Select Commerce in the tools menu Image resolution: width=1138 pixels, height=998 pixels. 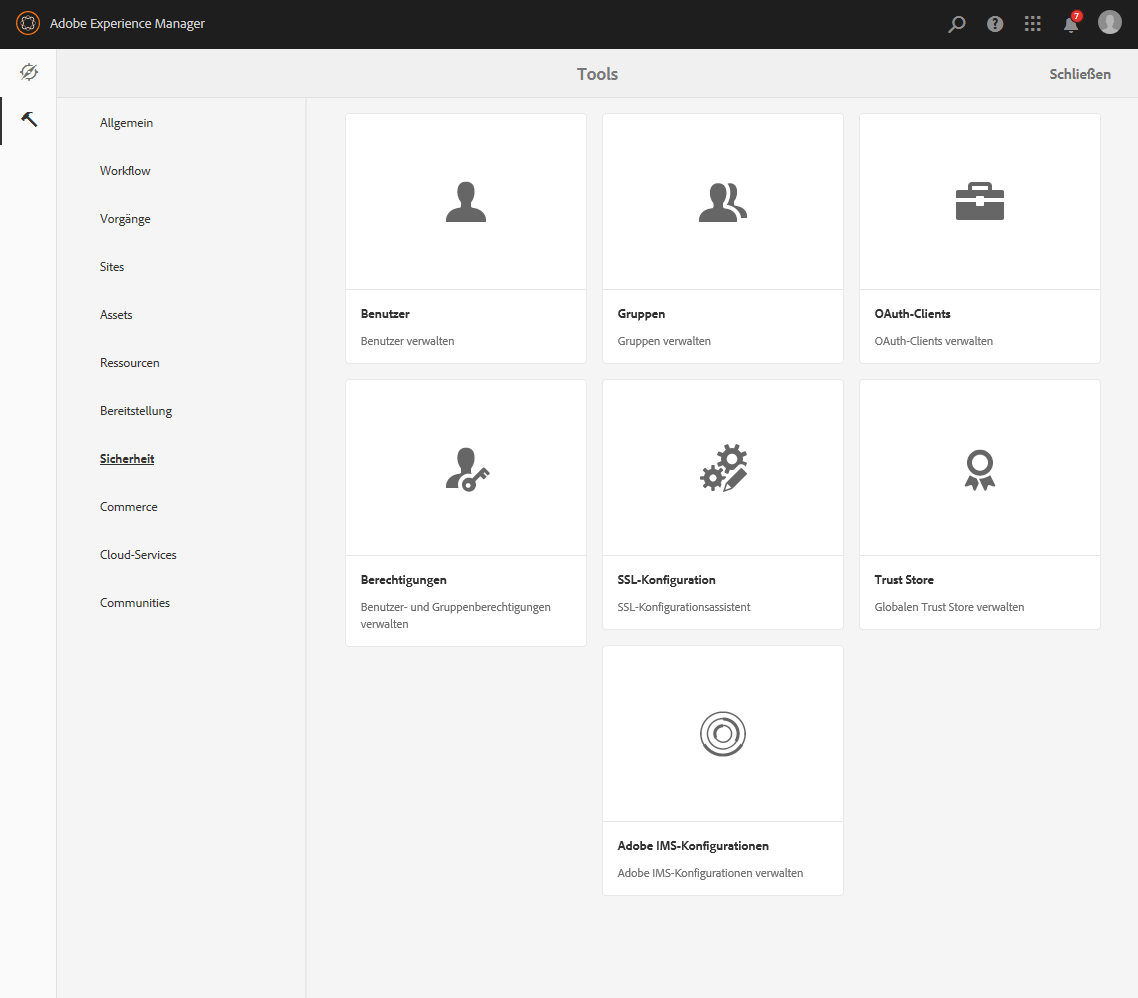(x=128, y=507)
